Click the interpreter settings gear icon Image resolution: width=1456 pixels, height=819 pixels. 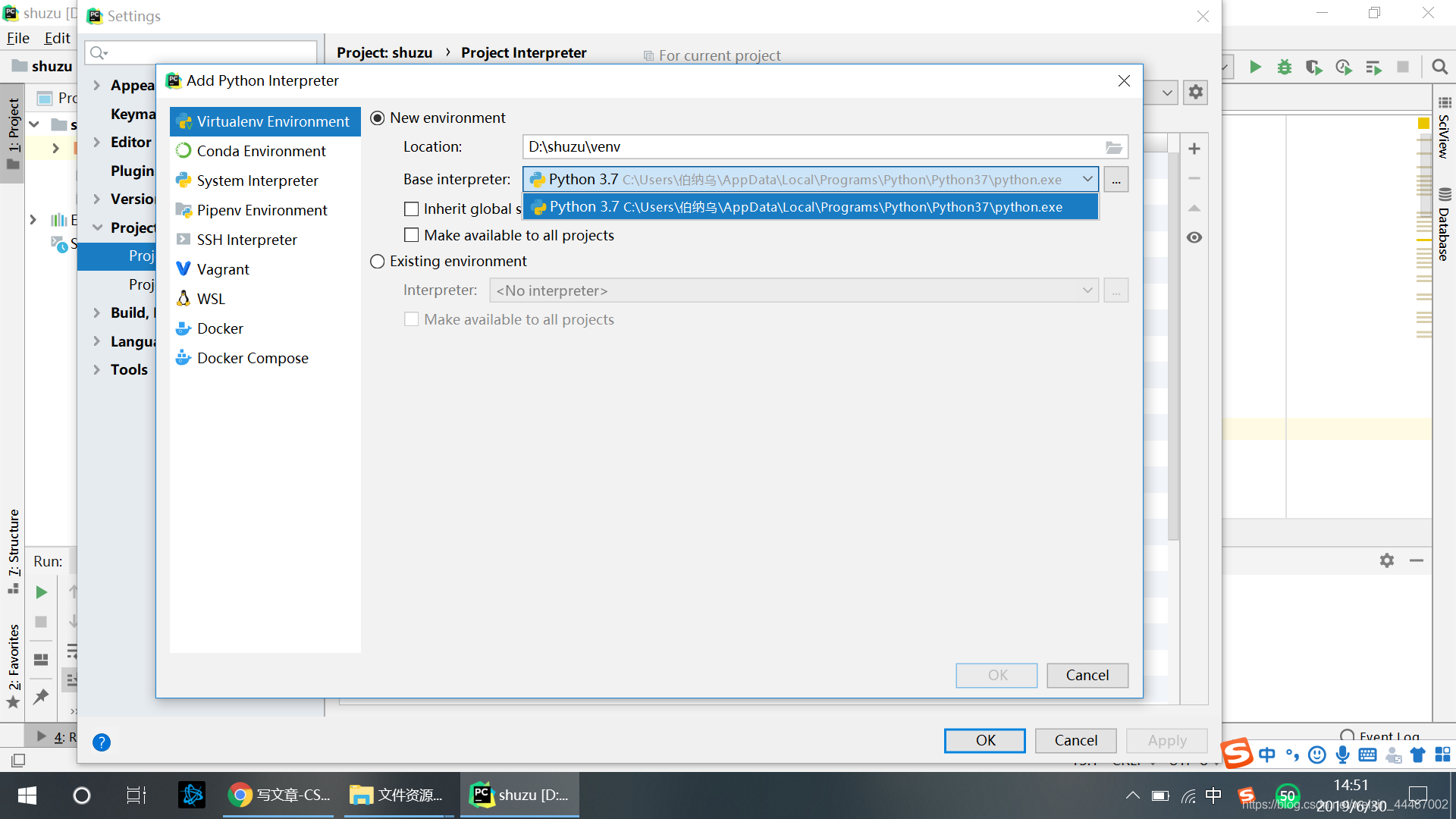click(1195, 93)
